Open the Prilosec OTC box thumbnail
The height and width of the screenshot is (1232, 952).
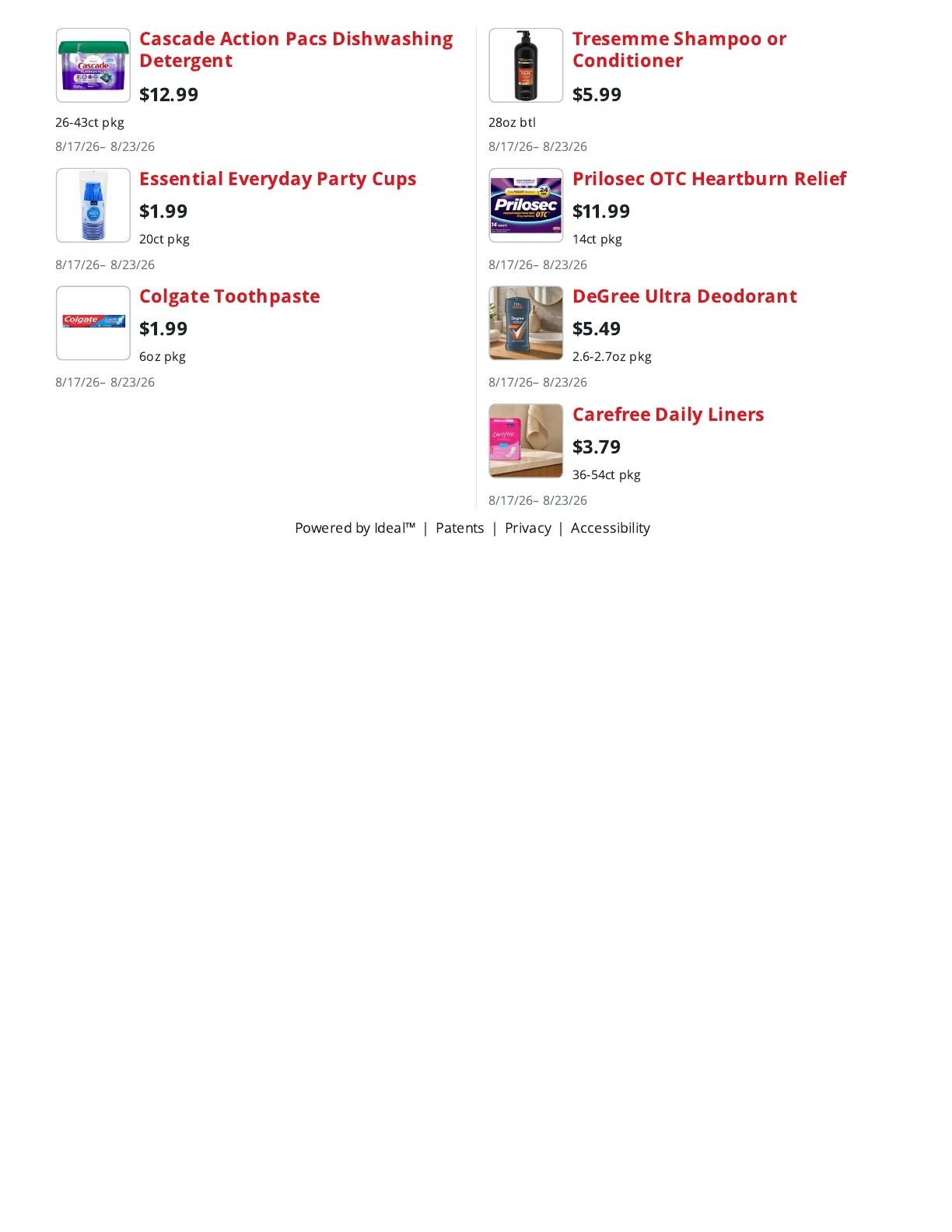pyautogui.click(x=526, y=205)
